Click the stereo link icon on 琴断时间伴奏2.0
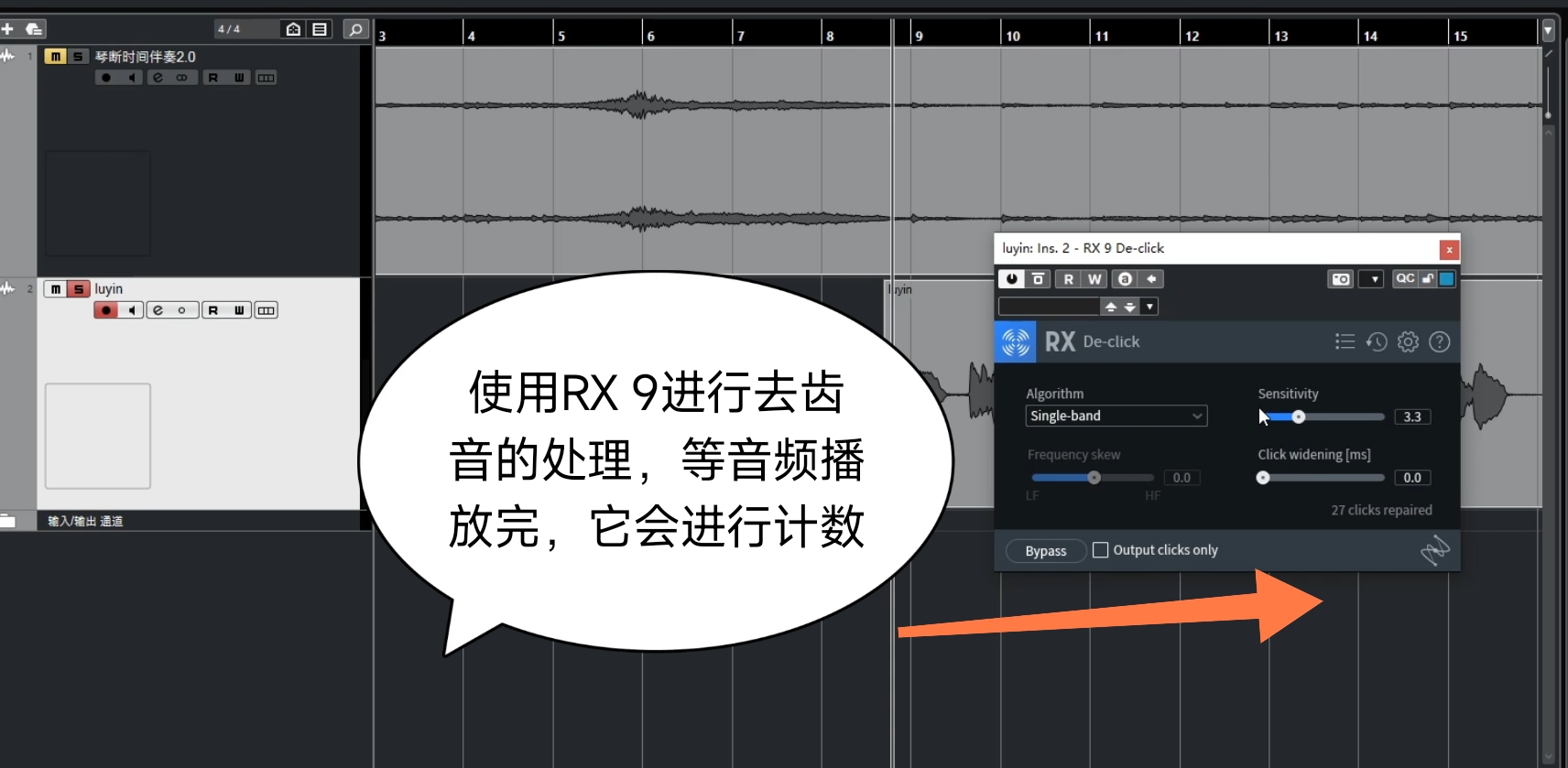 click(x=182, y=78)
